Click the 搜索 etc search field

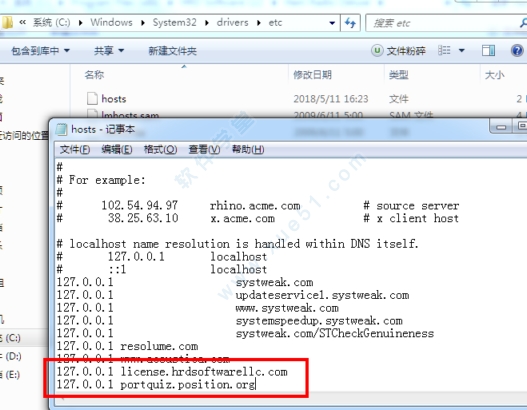point(446,23)
